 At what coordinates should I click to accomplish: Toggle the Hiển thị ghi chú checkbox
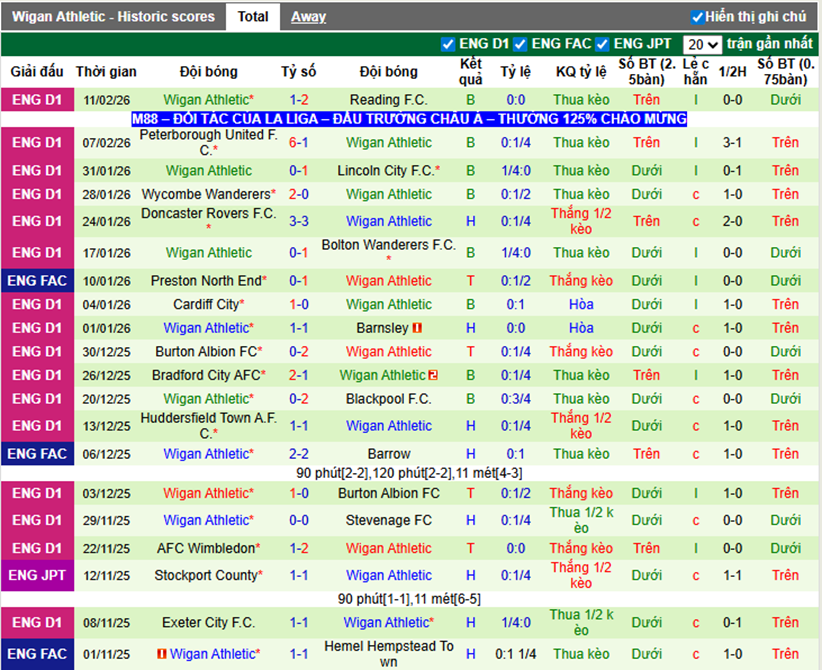coord(697,17)
